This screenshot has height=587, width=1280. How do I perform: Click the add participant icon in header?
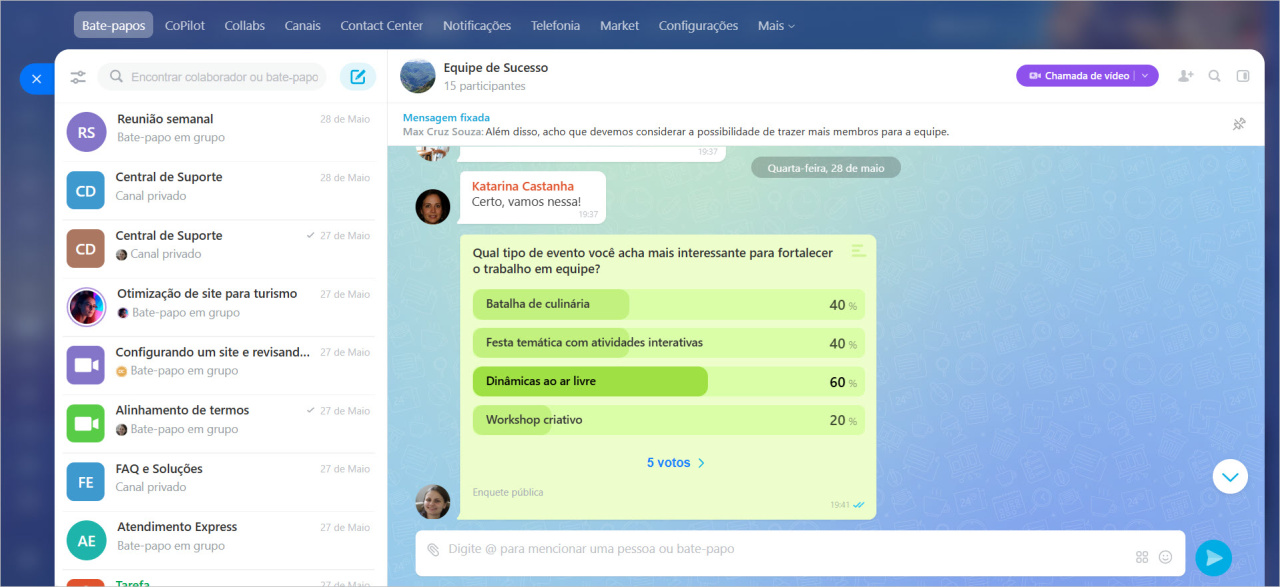pos(1186,76)
